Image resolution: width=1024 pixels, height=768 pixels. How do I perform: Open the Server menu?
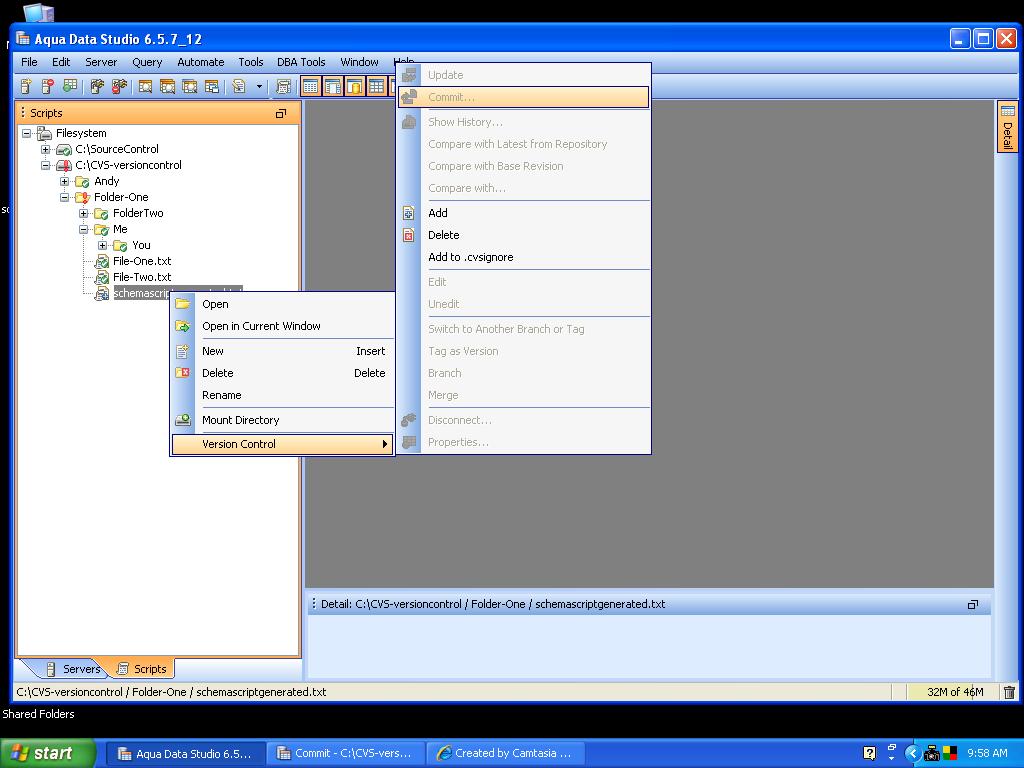click(101, 62)
